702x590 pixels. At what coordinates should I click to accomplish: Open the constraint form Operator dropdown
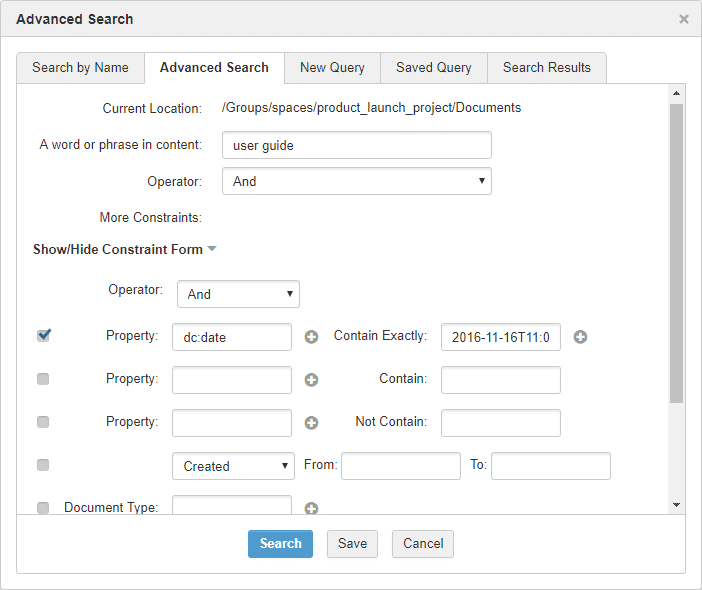point(238,294)
